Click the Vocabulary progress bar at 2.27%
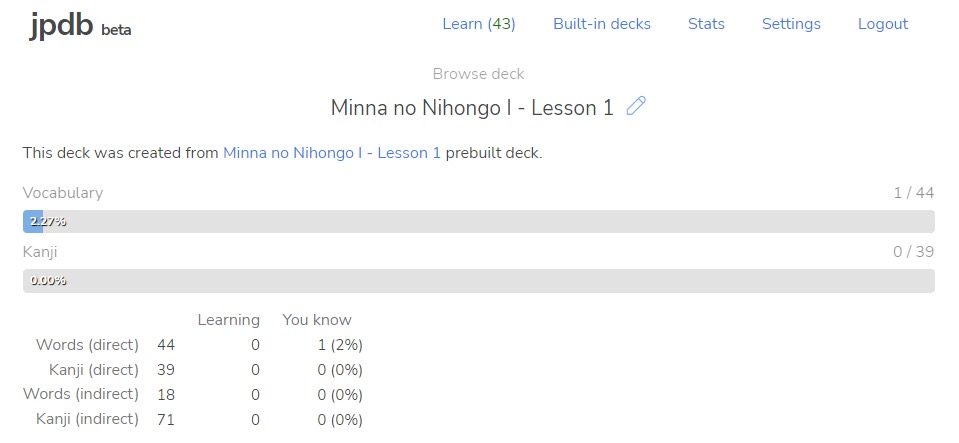Viewport: 959px width, 443px height. click(x=479, y=222)
